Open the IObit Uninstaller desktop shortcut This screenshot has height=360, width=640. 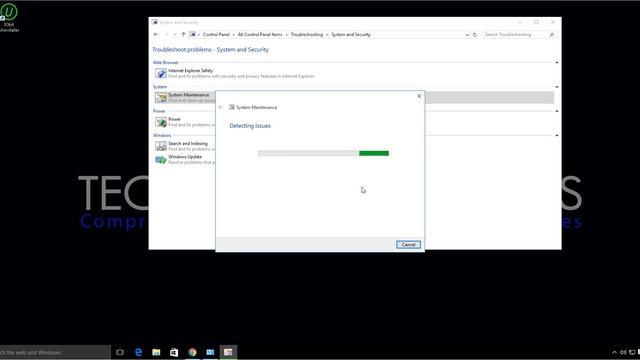[9, 17]
